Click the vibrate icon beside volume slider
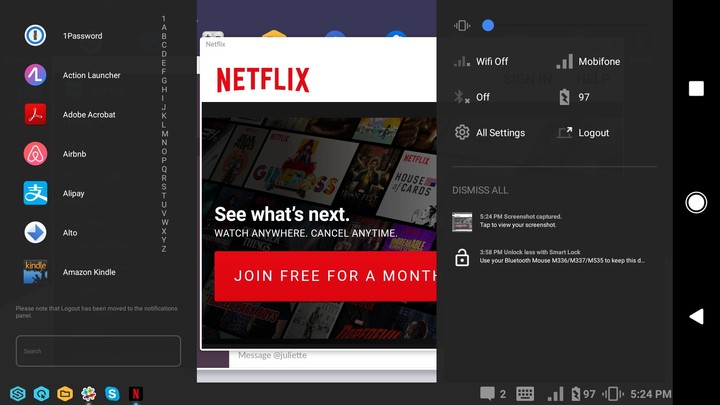The width and height of the screenshot is (720, 405). [x=462, y=25]
